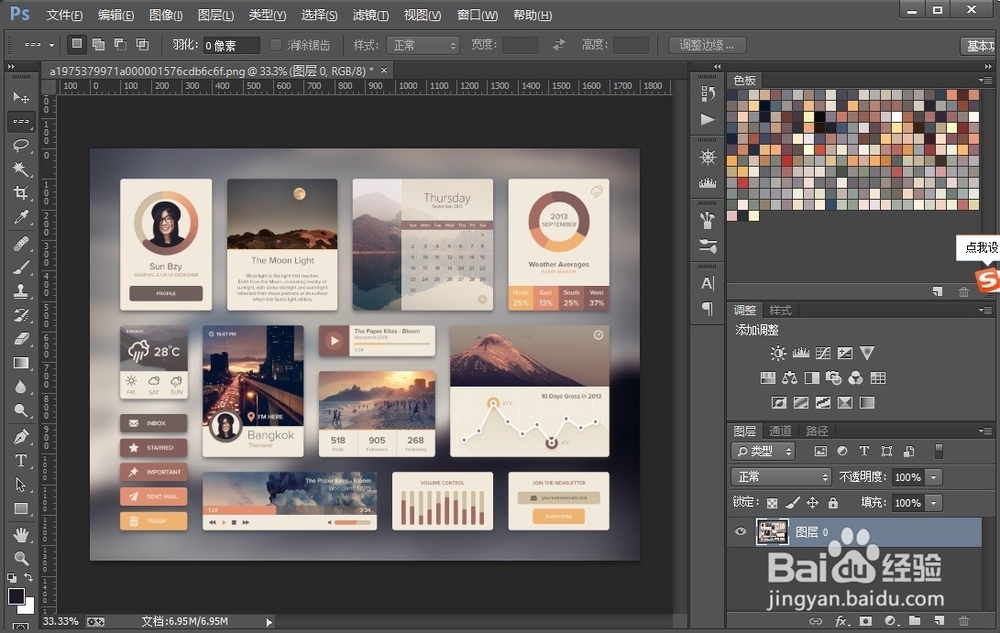
Task: Add Levels adjustment
Action: coord(800,353)
